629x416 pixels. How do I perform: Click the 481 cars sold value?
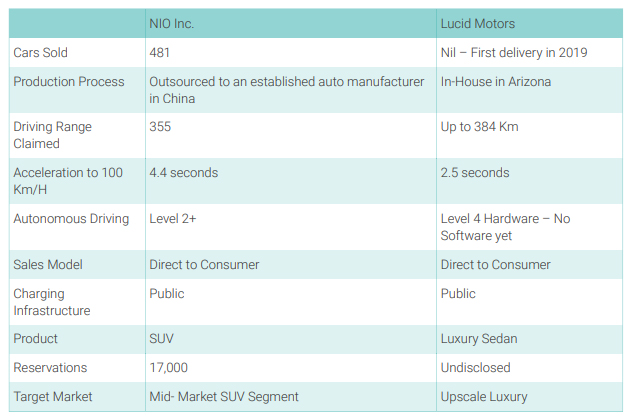159,53
